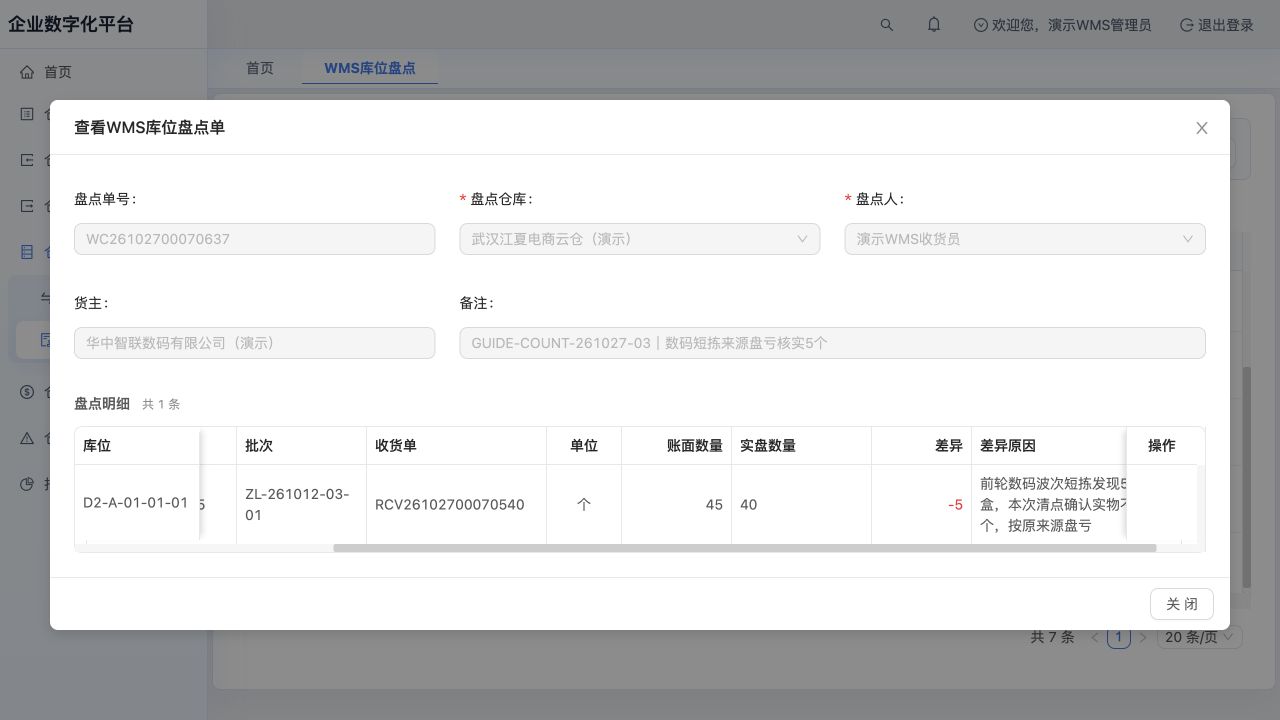This screenshot has height=720, width=1280.
Task: Click the 库位 column header
Action: coord(137,446)
